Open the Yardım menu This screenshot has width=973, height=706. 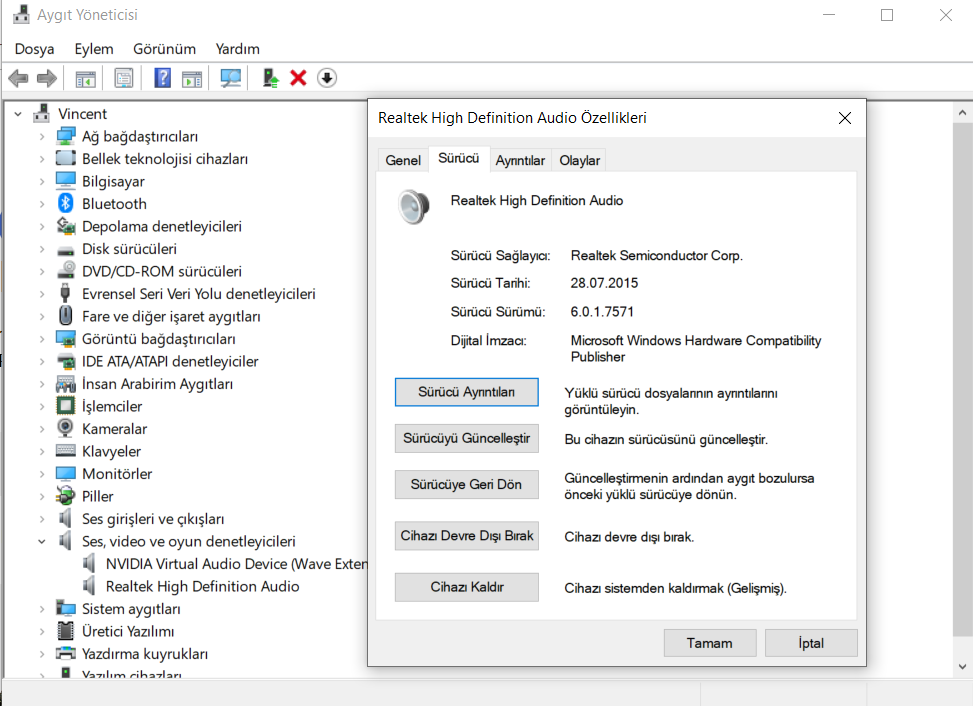pos(238,49)
